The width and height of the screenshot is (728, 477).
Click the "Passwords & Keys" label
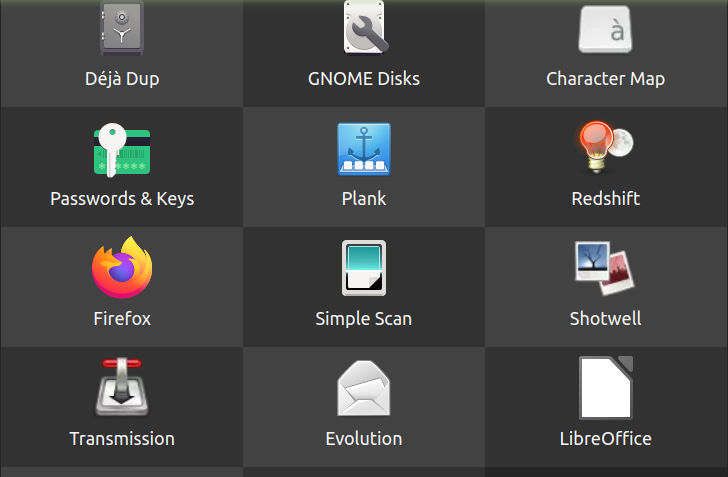pyautogui.click(x=122, y=199)
